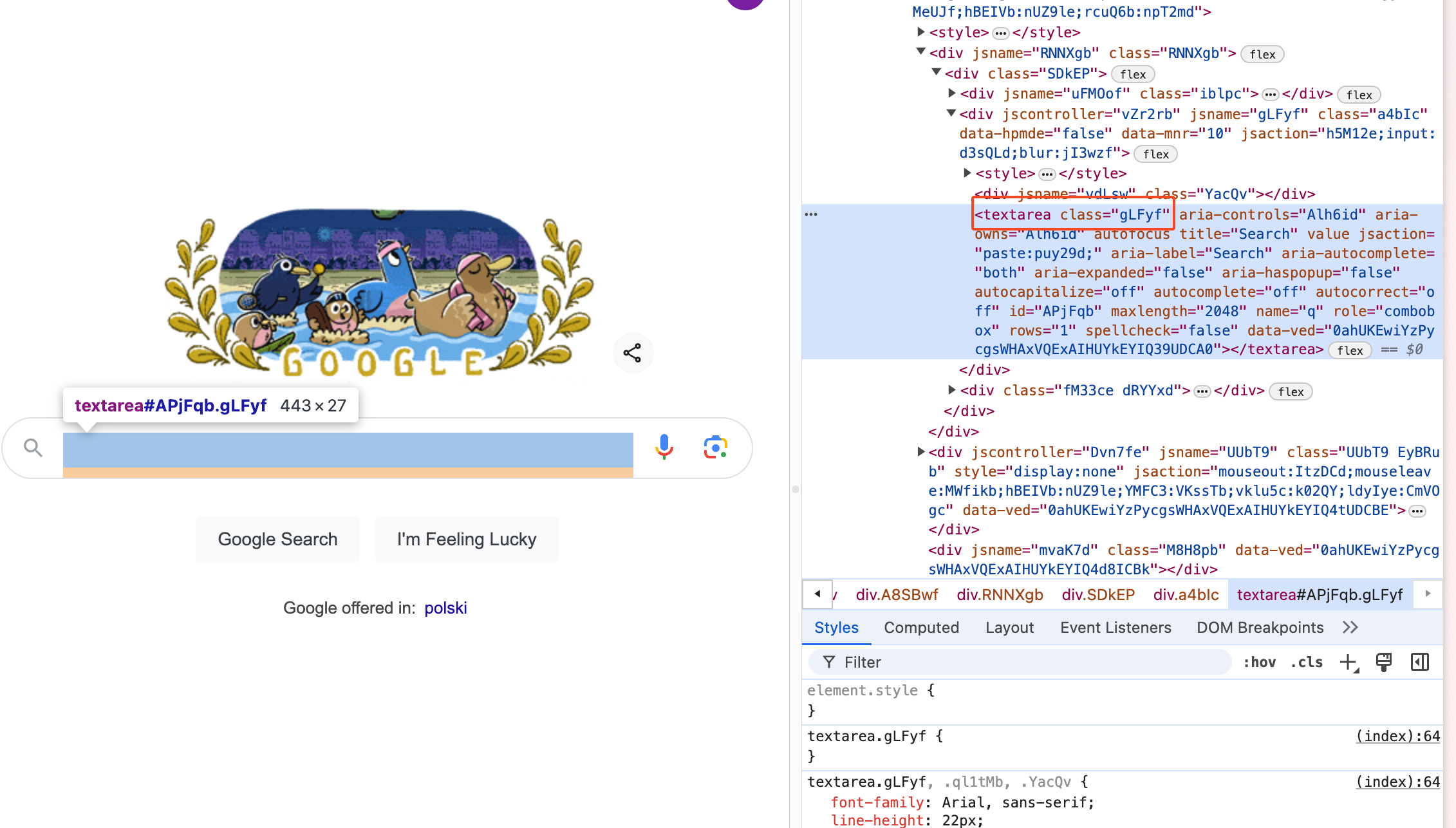Click the magnifying glass search icon
This screenshot has height=828, width=1456.
tap(33, 447)
